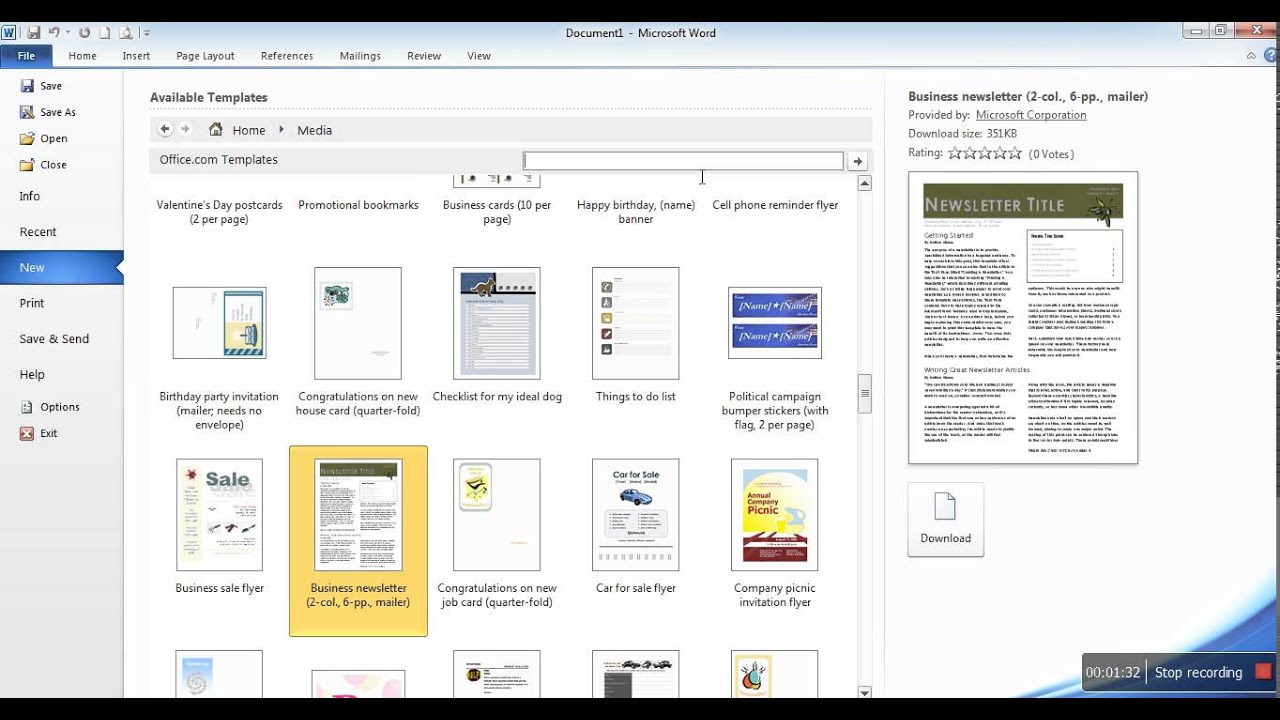This screenshot has width=1280, height=720.
Task: Click the Home breadcrumb link
Action: 249,130
